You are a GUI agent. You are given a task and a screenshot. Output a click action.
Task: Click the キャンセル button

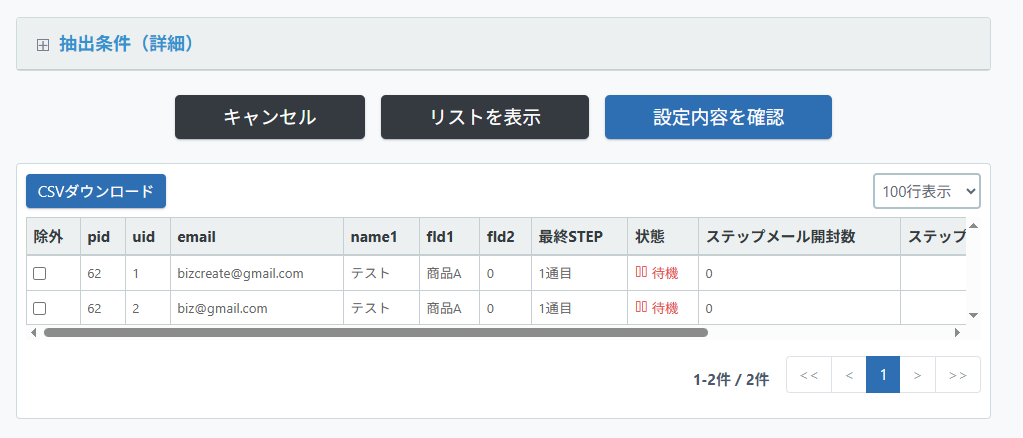pyautogui.click(x=269, y=117)
